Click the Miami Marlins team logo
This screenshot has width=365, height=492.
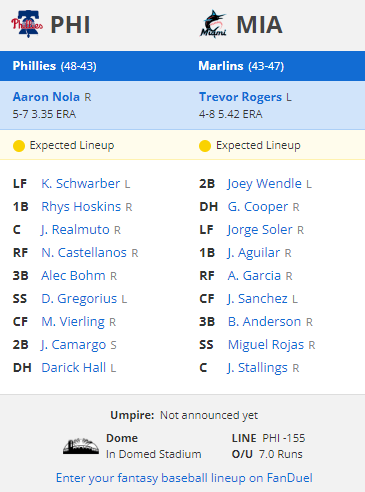tap(213, 24)
